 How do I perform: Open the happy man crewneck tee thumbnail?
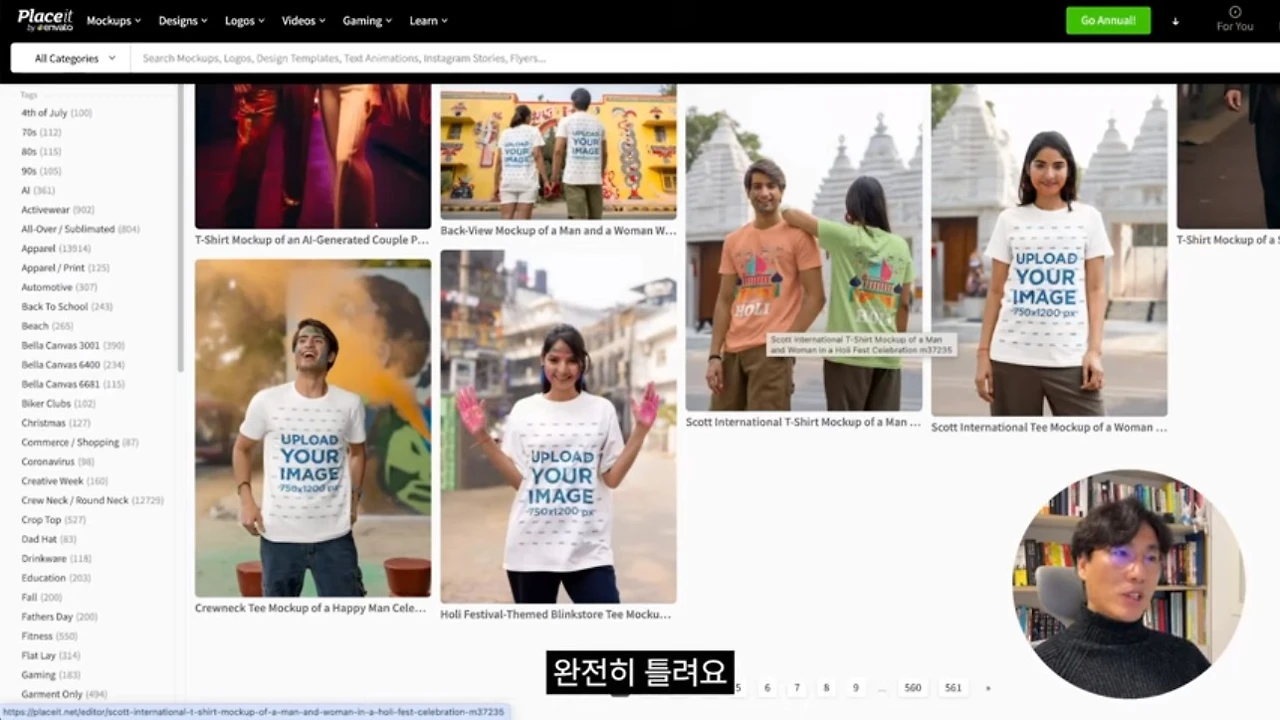313,428
